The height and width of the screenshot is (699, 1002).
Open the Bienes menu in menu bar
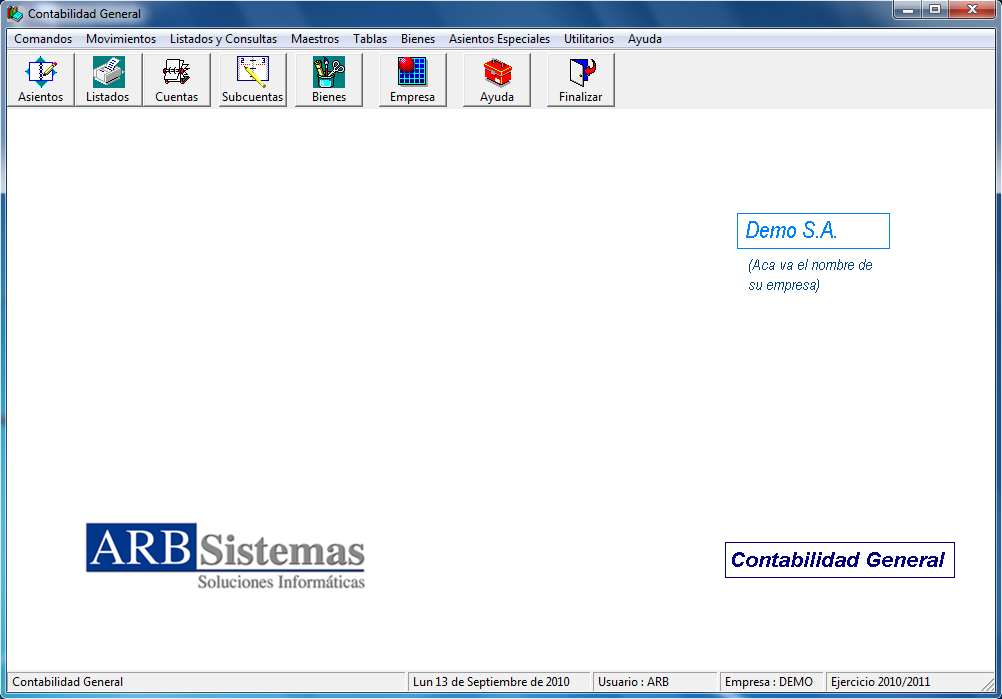[418, 39]
